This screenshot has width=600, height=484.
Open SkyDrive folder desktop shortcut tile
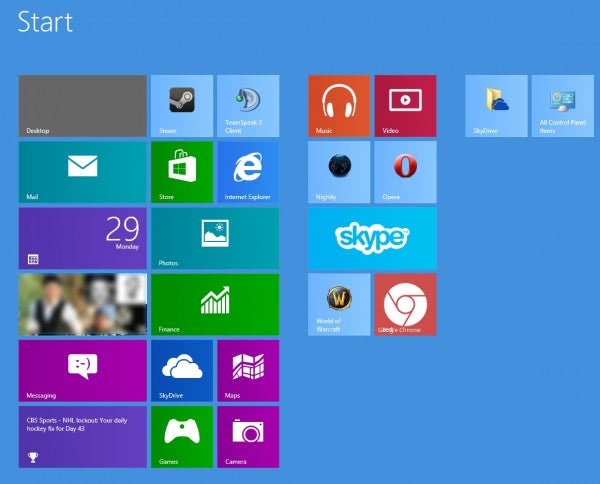tap(496, 106)
